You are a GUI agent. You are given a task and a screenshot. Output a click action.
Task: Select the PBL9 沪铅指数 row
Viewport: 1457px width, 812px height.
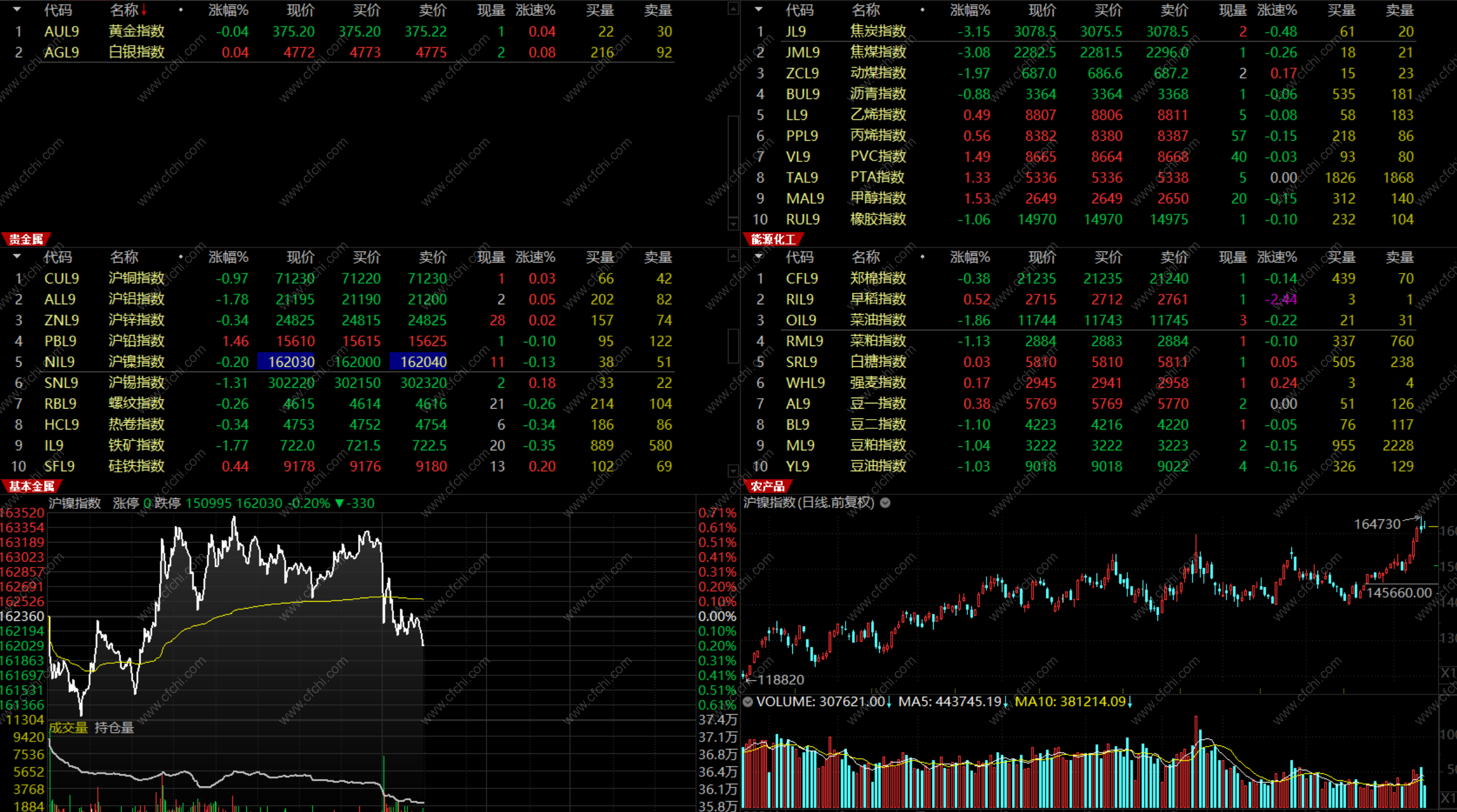click(x=136, y=341)
